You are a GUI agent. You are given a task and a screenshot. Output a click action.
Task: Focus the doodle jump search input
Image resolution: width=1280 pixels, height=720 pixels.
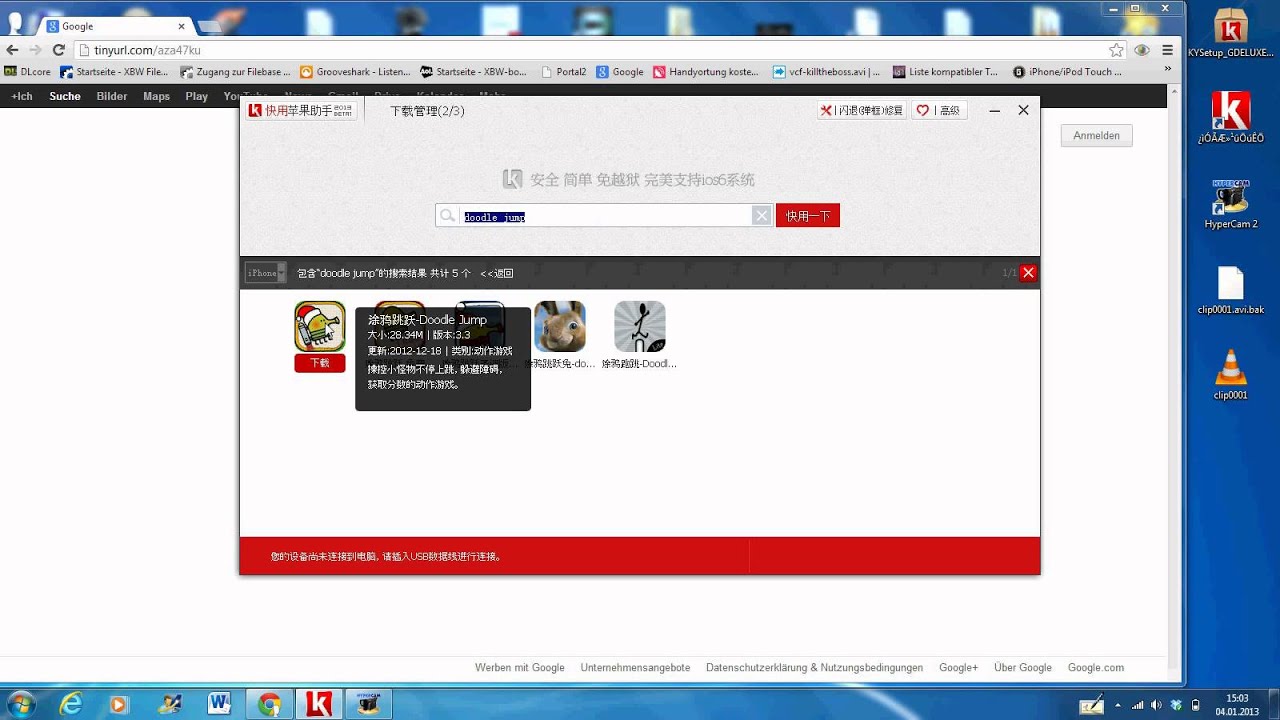coord(605,216)
